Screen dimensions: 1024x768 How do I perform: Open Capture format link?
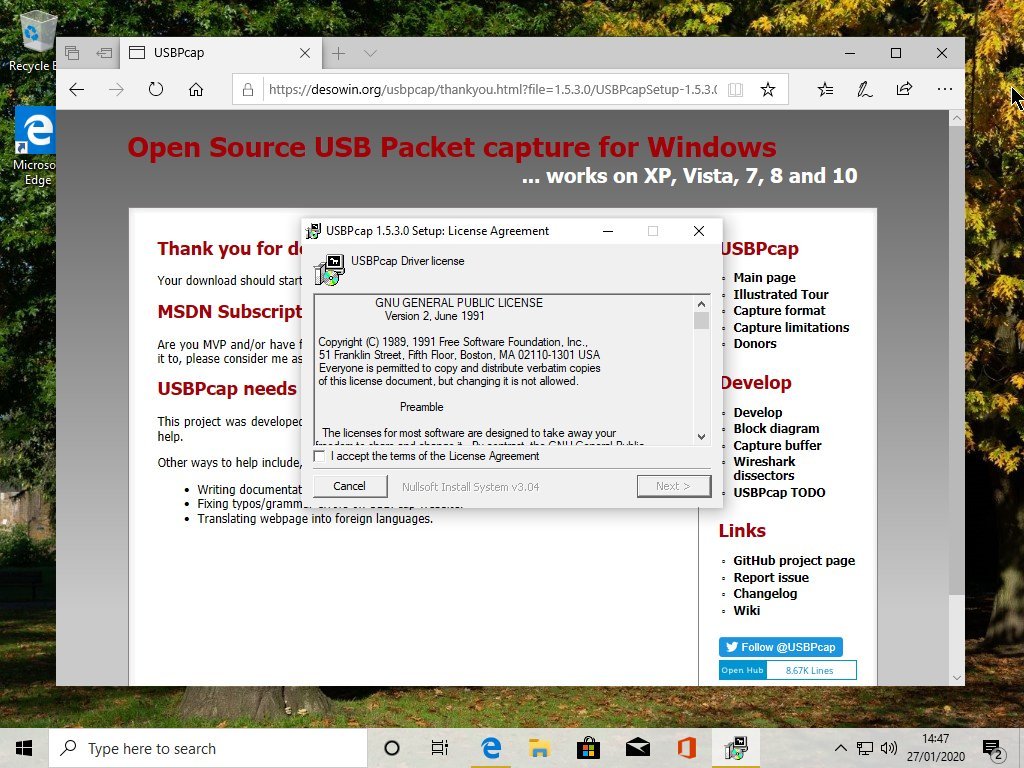[x=779, y=310]
